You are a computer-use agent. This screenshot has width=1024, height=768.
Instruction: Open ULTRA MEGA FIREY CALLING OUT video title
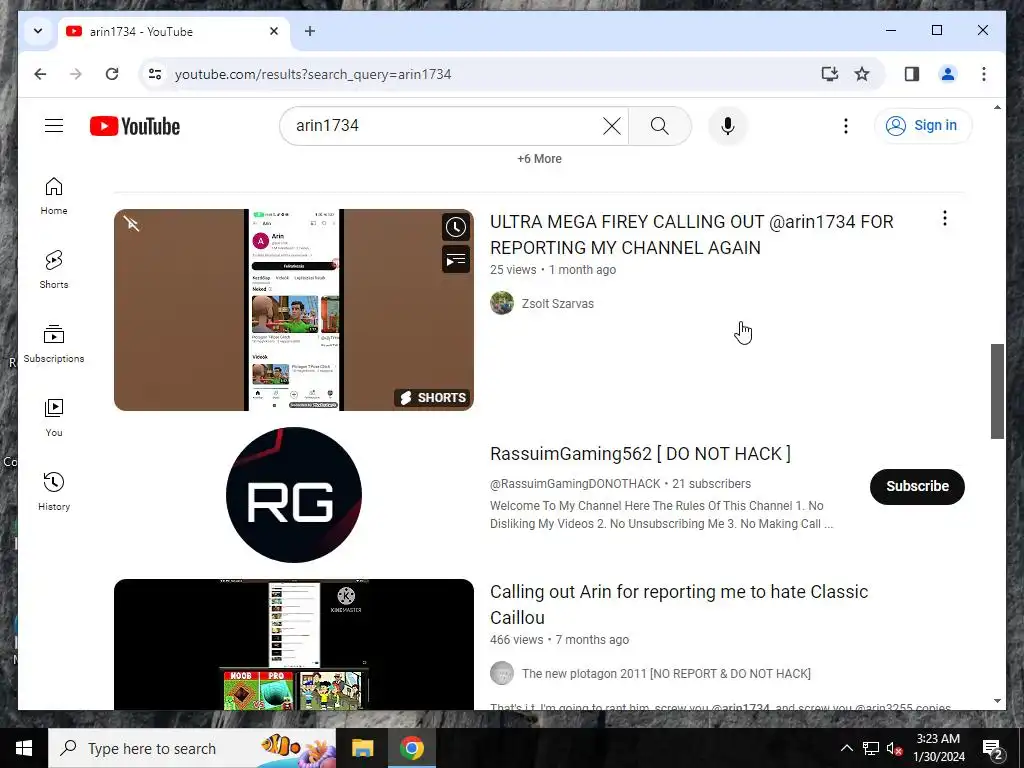[x=692, y=234]
